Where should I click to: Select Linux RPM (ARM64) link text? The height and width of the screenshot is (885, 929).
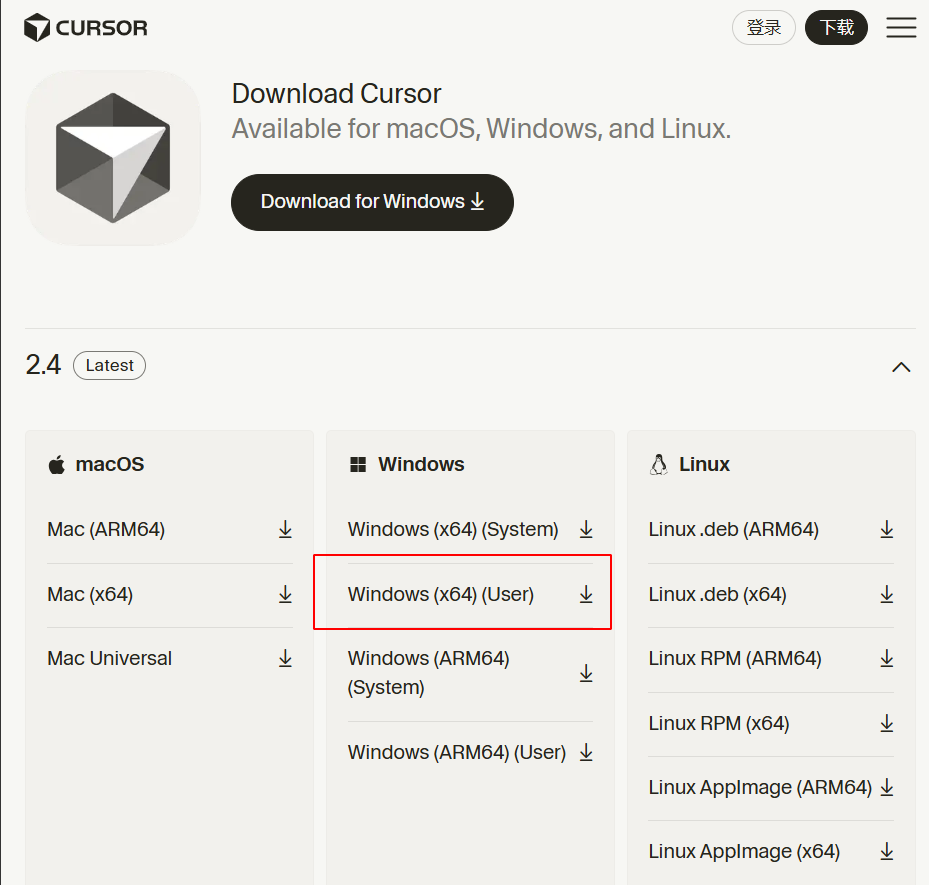pos(735,658)
